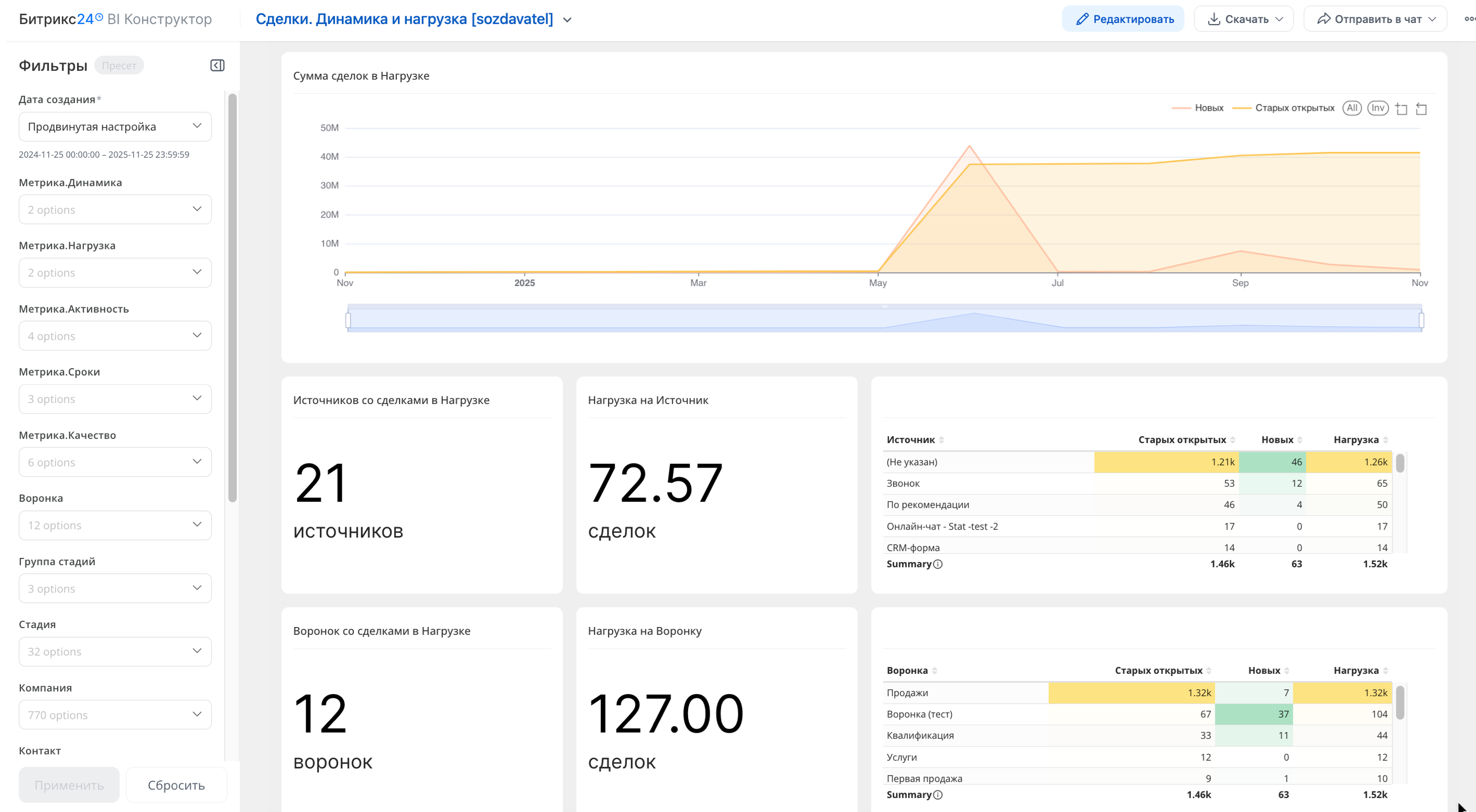Viewport: 1476px width, 812px height.
Task: Open dashboard title dropdown chevron
Action: tap(567, 20)
